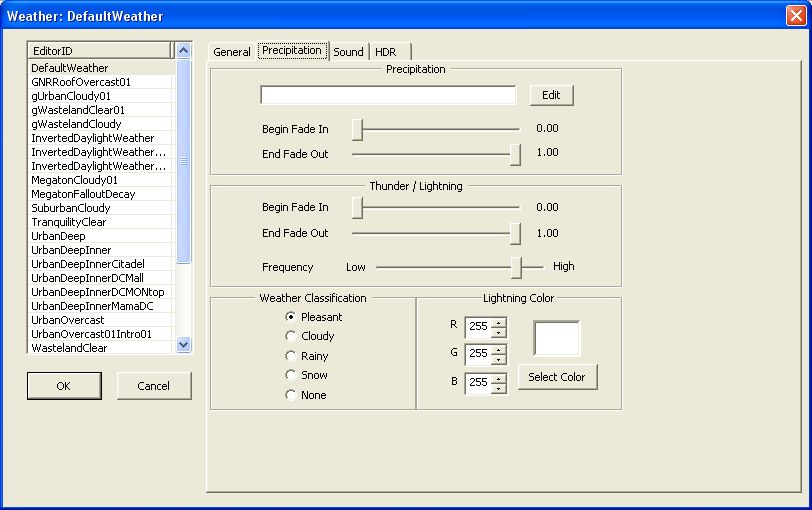This screenshot has height=510, width=812.
Task: Increase the G color value
Action: pyautogui.click(x=499, y=349)
